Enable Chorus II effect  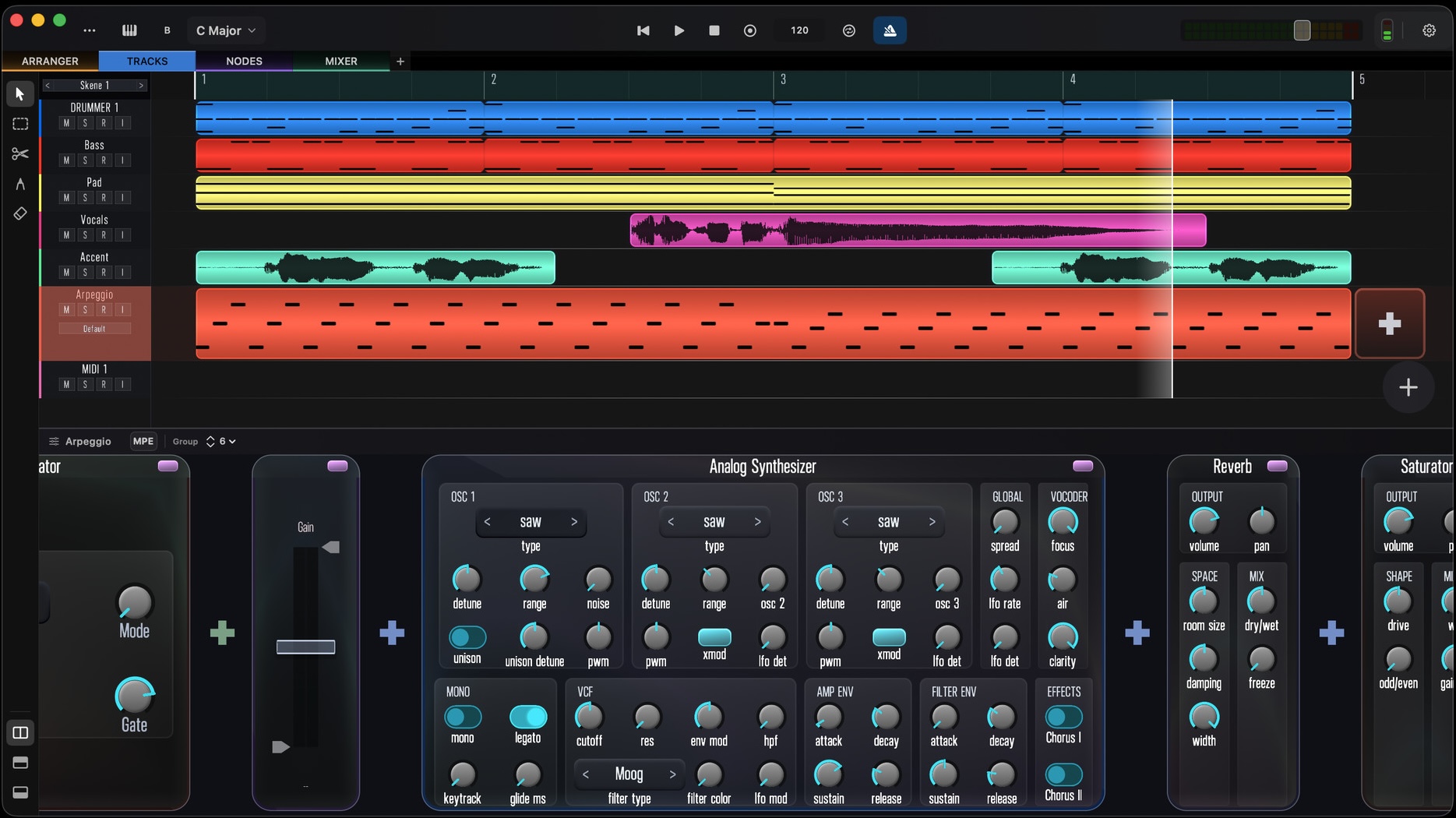coord(1063,774)
